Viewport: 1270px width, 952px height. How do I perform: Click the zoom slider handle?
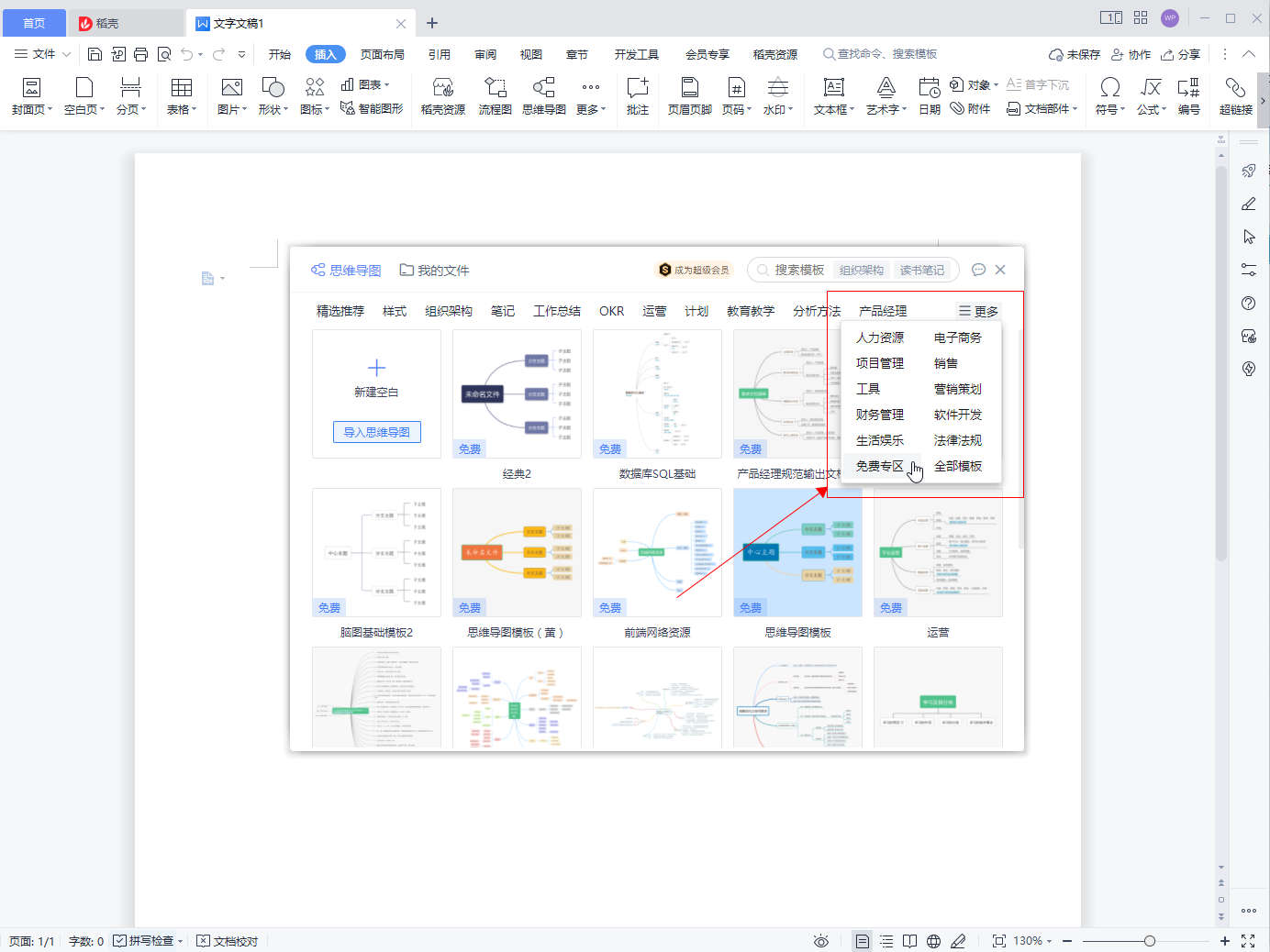[1149, 941]
